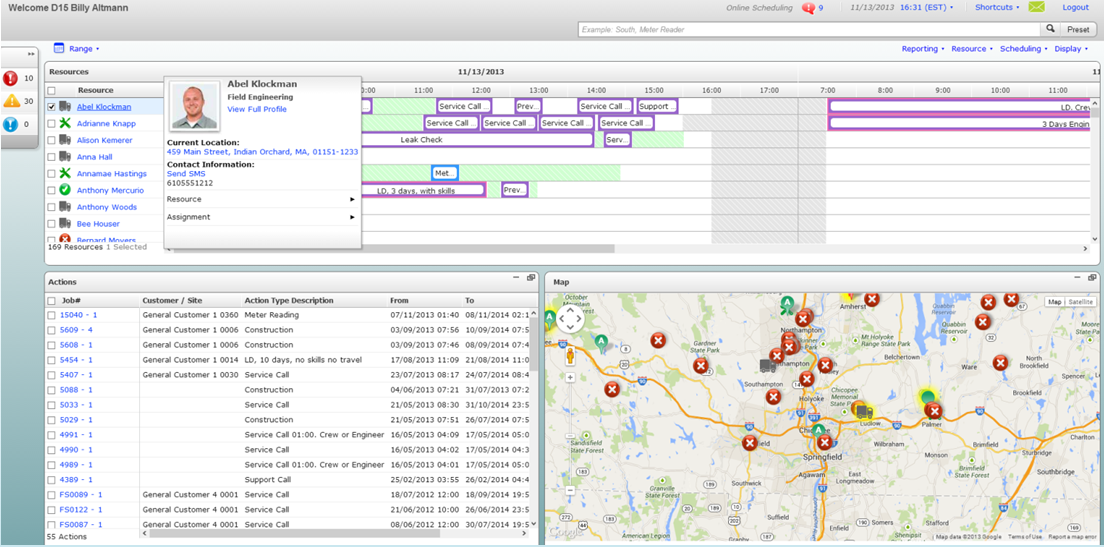This screenshot has height=547, width=1104.
Task: Click the yellow warning alerts icon
Action: pos(11,101)
